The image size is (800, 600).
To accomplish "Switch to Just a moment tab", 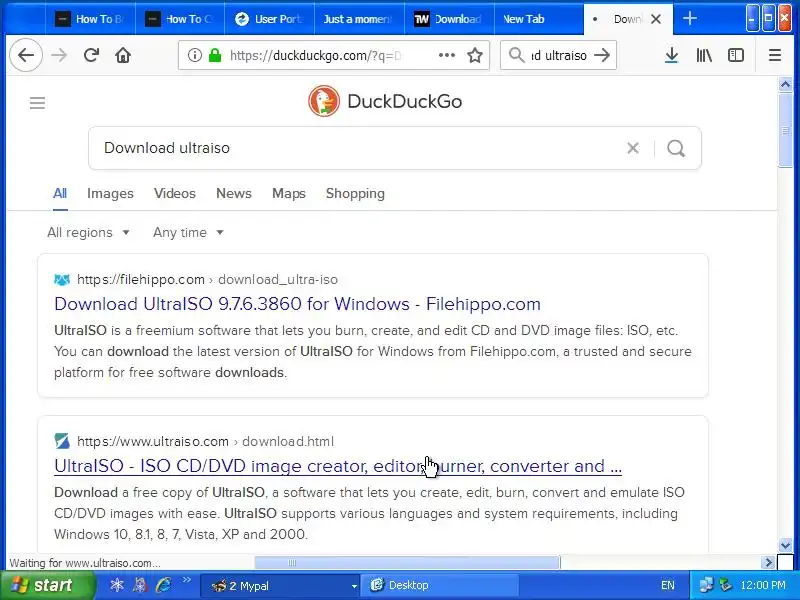I will tap(359, 19).
